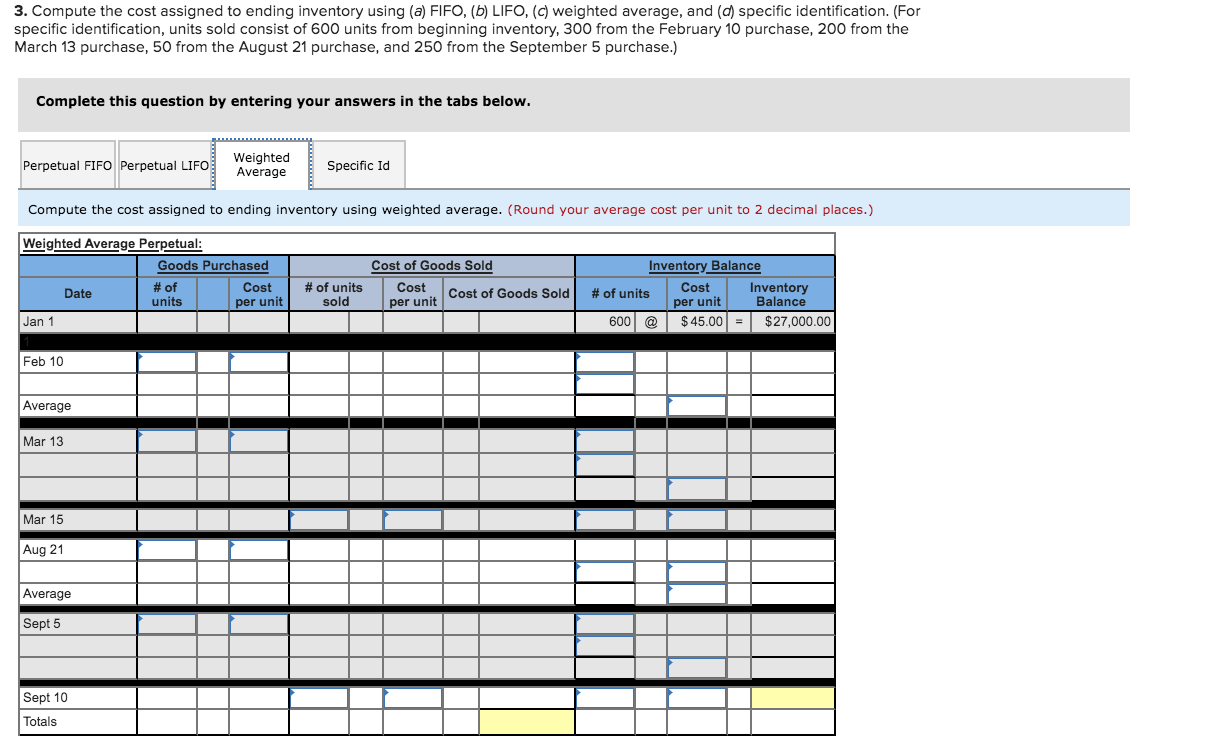Select Feb 10 purchased cost per unit field
Viewport: 1208px width, 740px height.
click(x=259, y=362)
